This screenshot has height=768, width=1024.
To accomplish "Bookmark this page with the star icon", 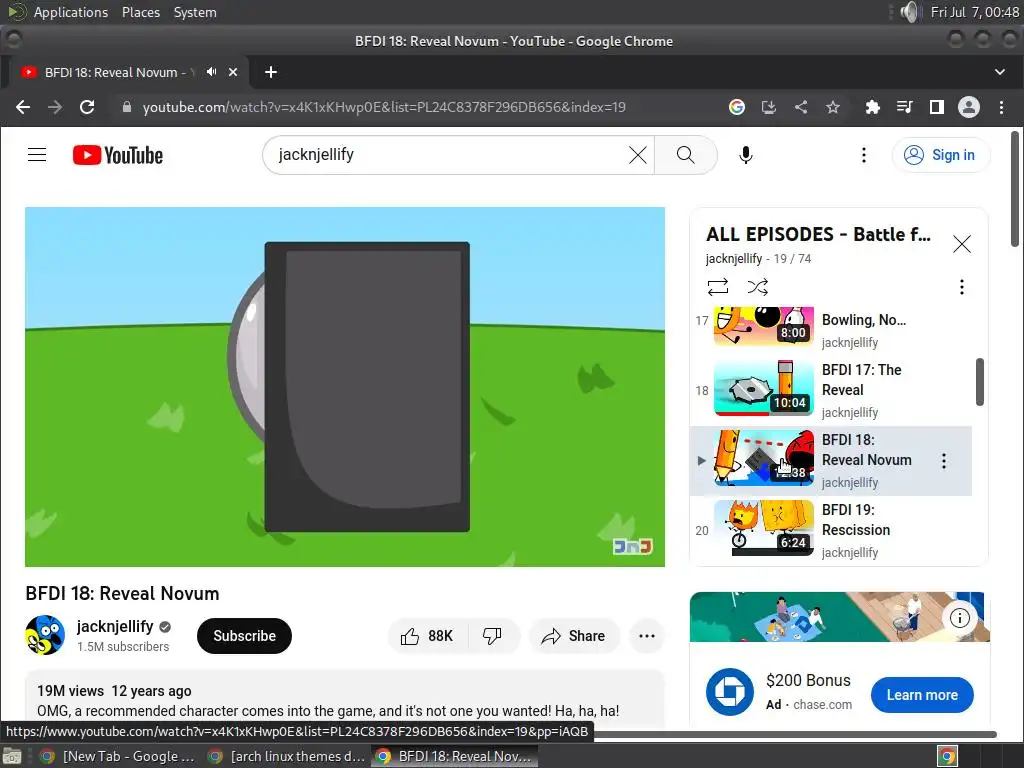I will [833, 107].
